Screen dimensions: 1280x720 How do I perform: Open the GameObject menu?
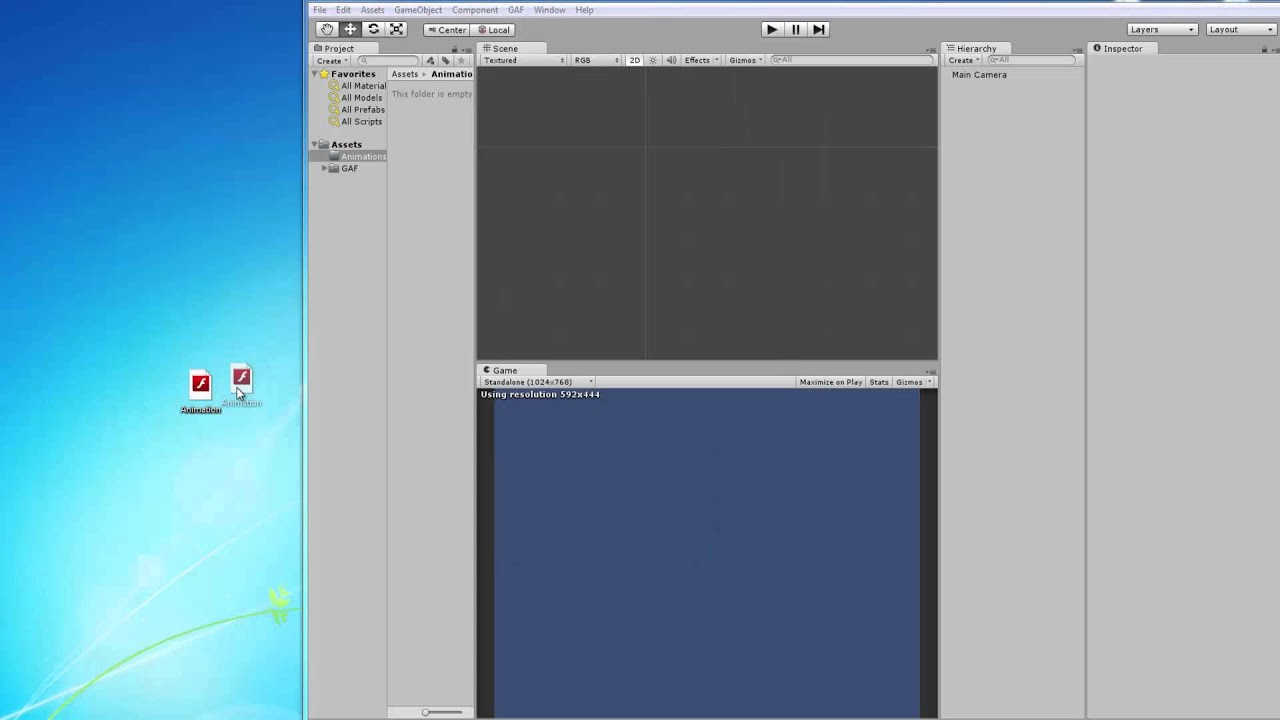coord(418,10)
